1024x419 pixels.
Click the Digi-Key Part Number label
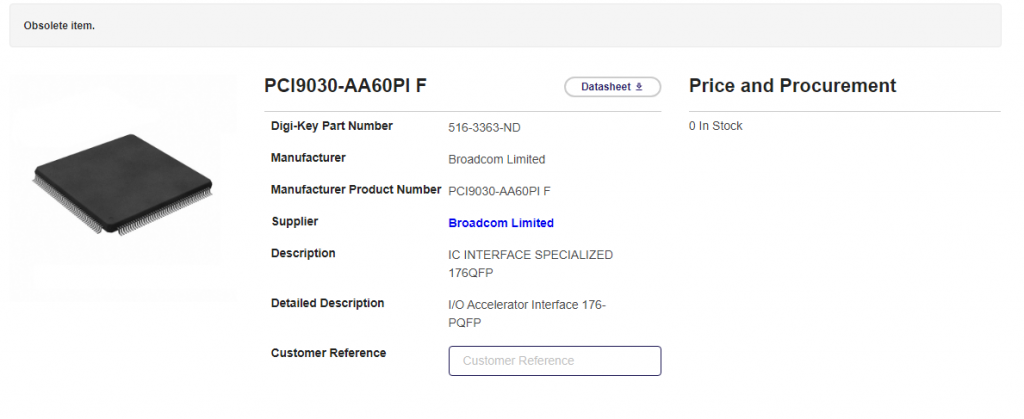point(332,126)
